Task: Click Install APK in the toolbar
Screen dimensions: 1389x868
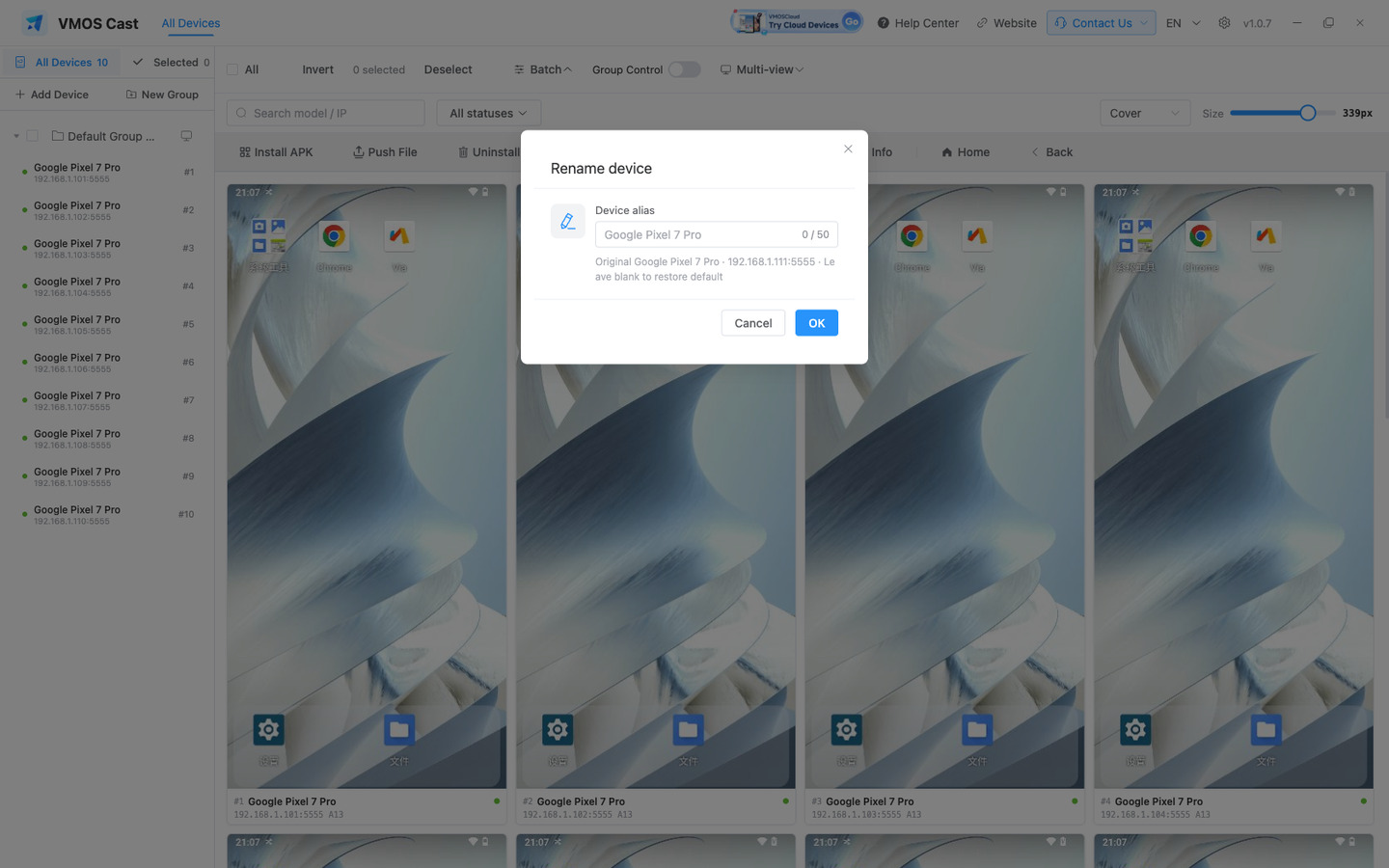Action: (x=276, y=152)
